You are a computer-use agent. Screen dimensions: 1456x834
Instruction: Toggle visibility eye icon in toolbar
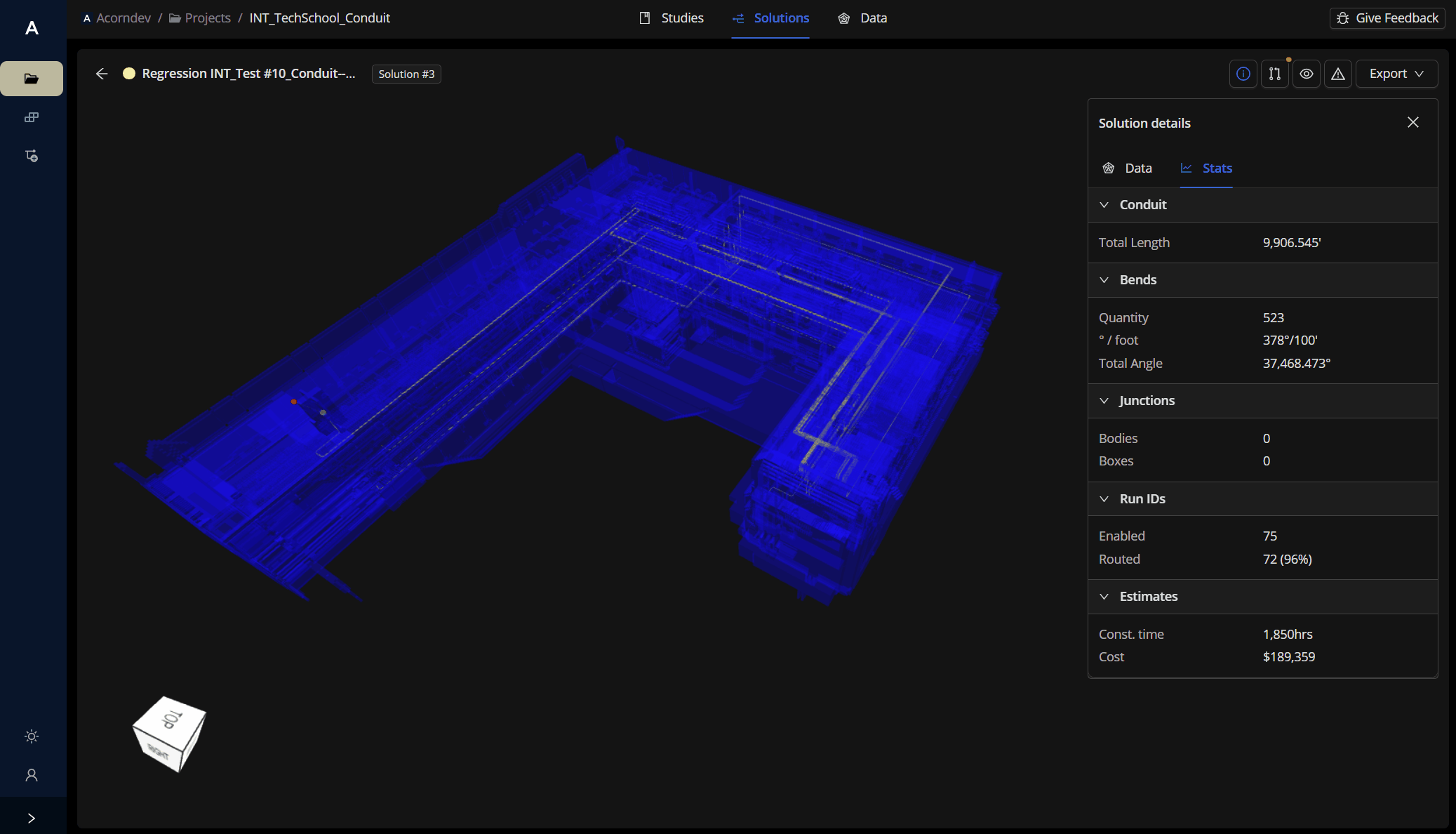[x=1307, y=74]
